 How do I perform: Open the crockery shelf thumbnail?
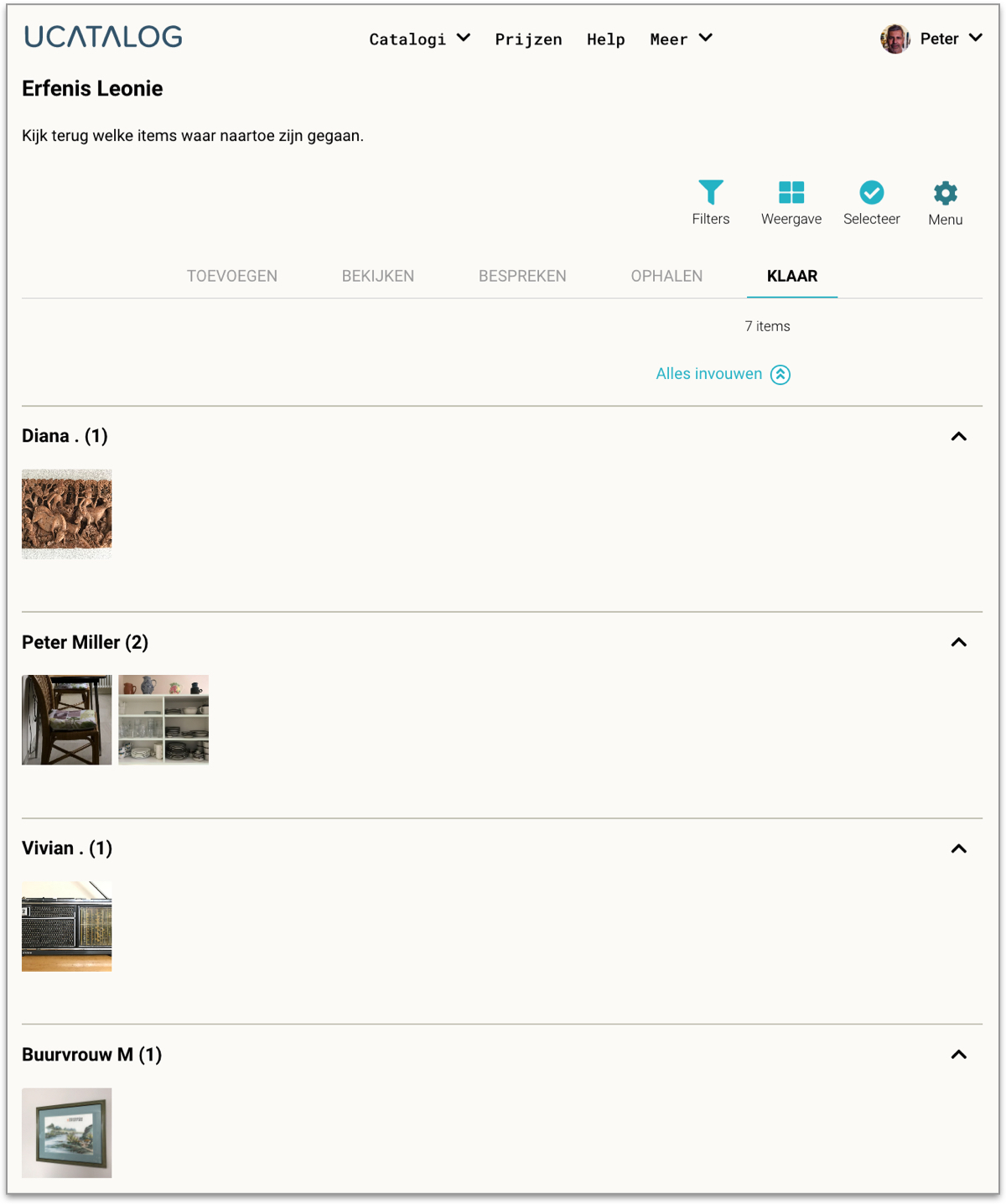pos(163,720)
